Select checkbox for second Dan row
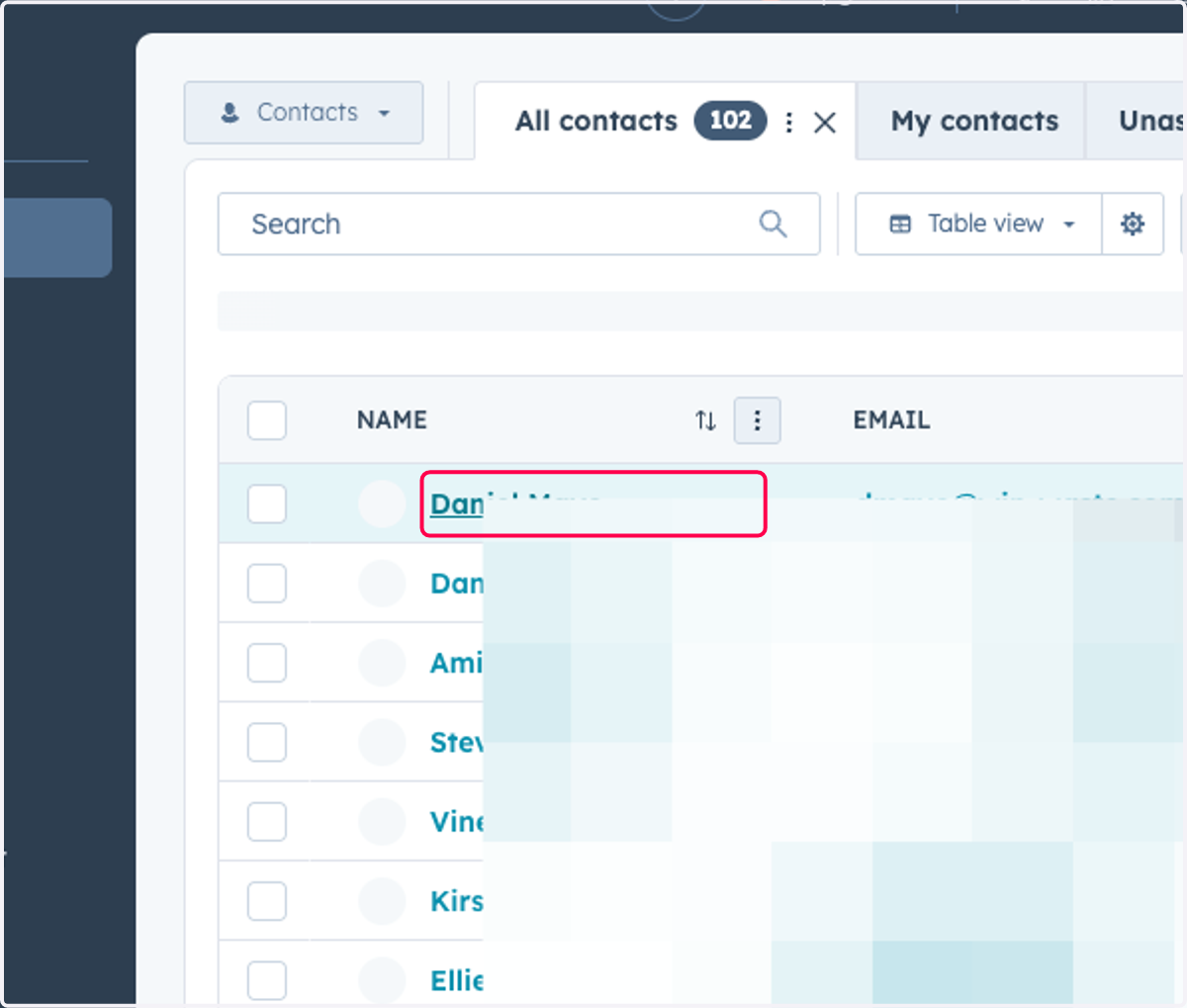 pyautogui.click(x=267, y=584)
